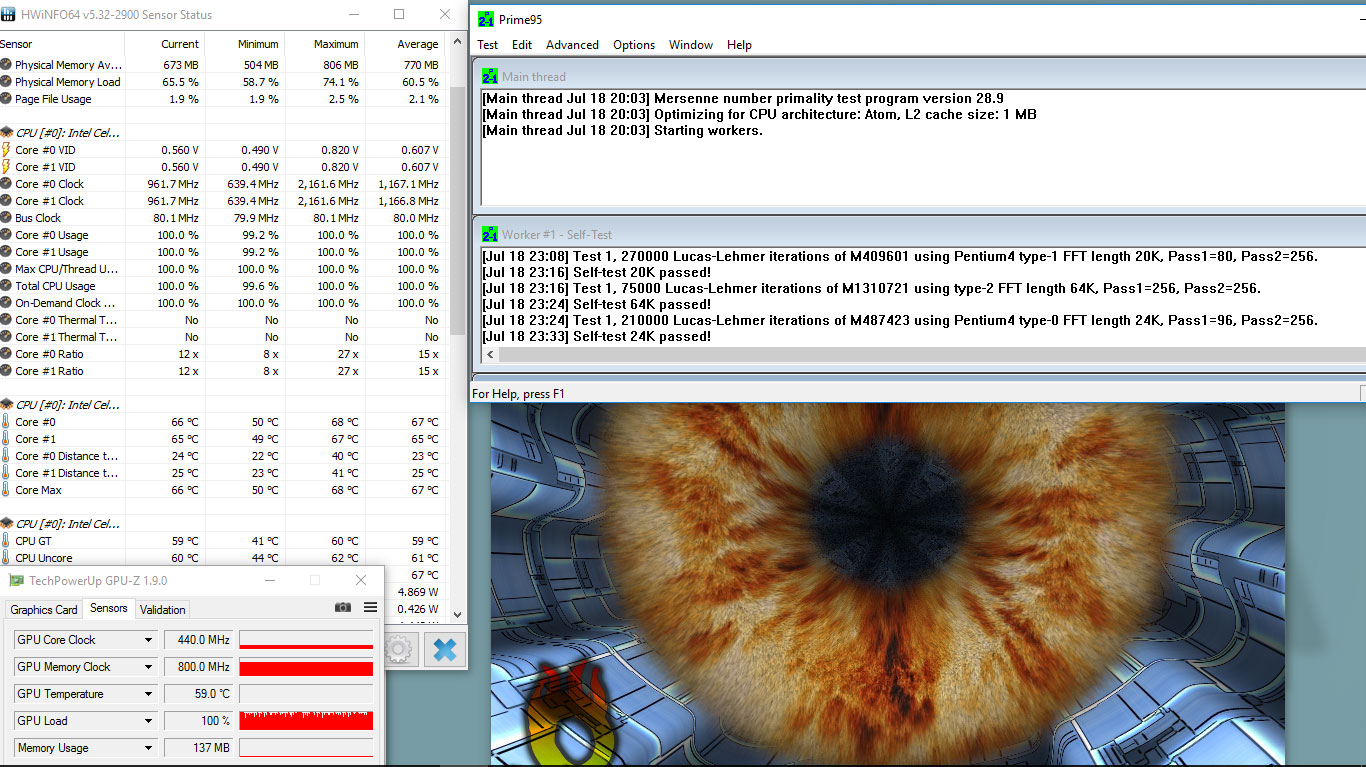This screenshot has width=1366, height=767.
Task: Click the Worker #1 horizontal scrollbar
Action: pyautogui.click(x=922, y=354)
